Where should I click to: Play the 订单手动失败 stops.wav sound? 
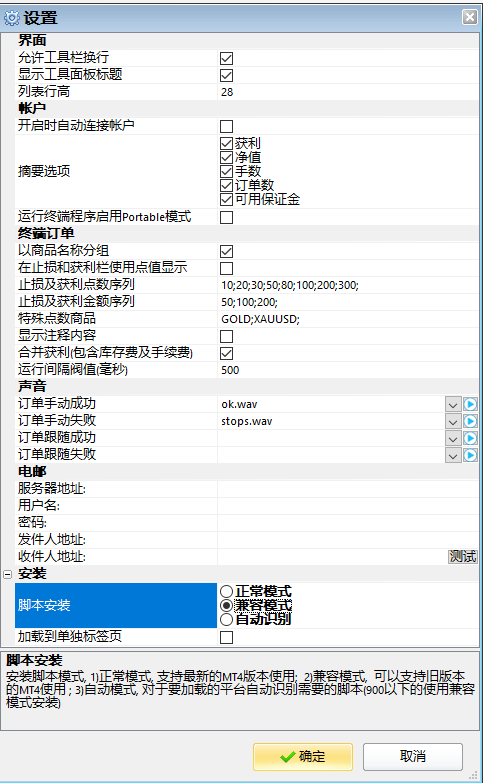[470, 421]
